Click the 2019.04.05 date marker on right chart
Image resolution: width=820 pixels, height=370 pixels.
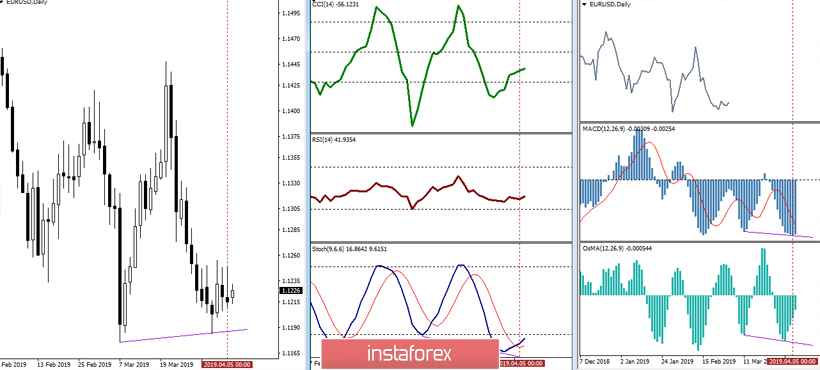click(x=792, y=361)
